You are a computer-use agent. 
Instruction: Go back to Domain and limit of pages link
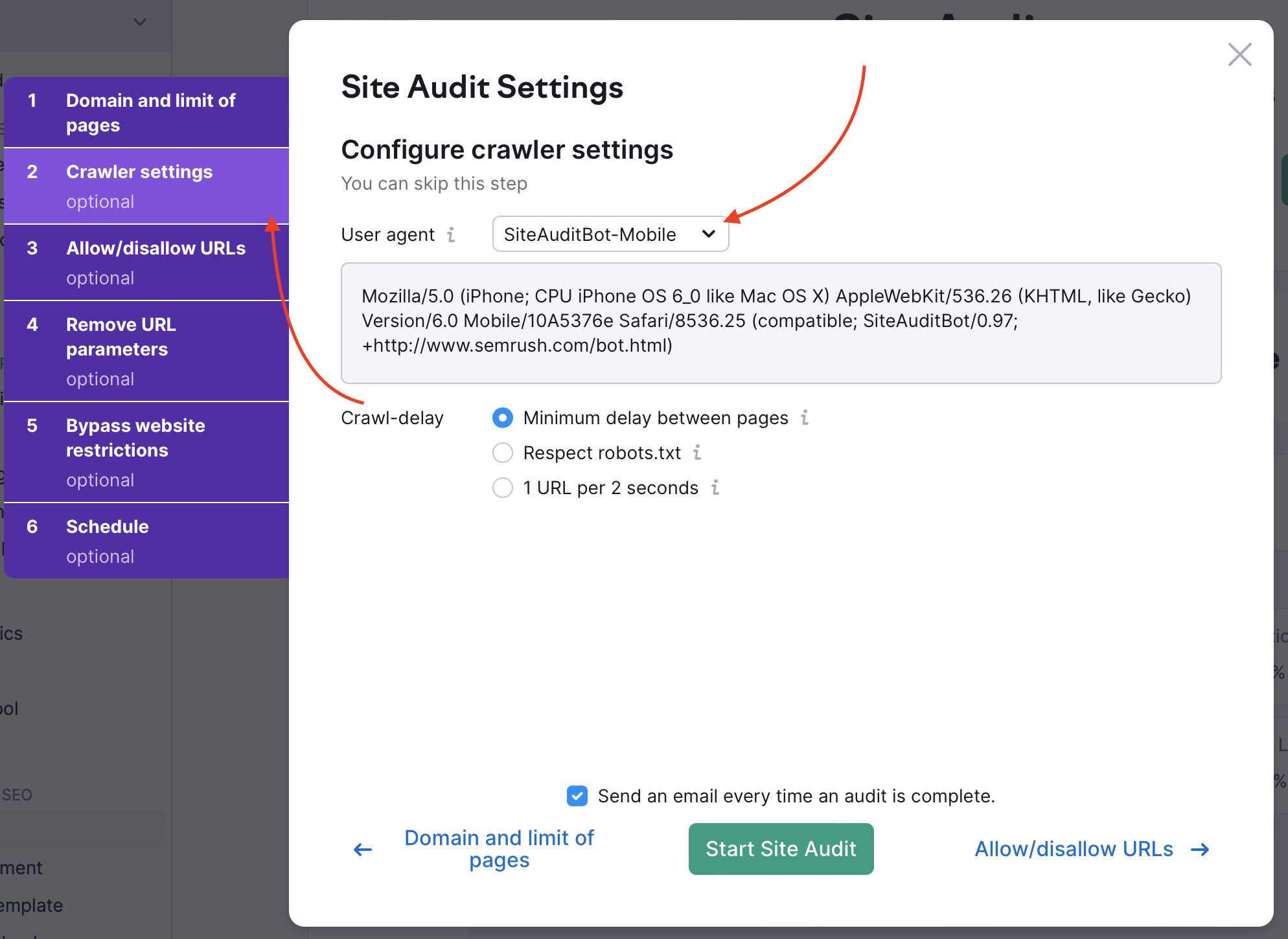click(499, 849)
